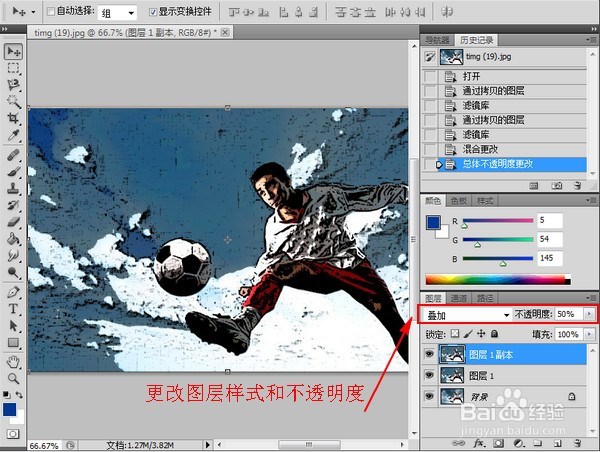Open the 不透明度 slider arrow
600x452 pixels.
589,314
